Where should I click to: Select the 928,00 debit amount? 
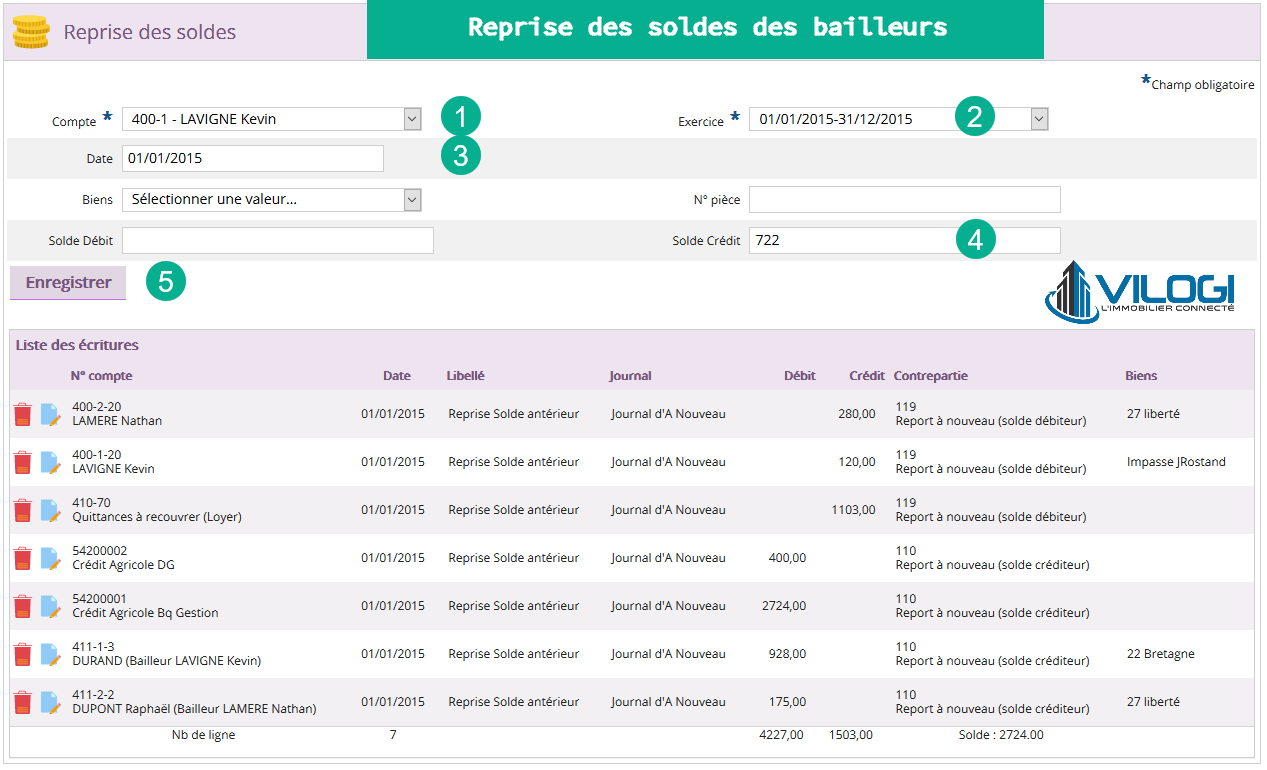tap(787, 654)
